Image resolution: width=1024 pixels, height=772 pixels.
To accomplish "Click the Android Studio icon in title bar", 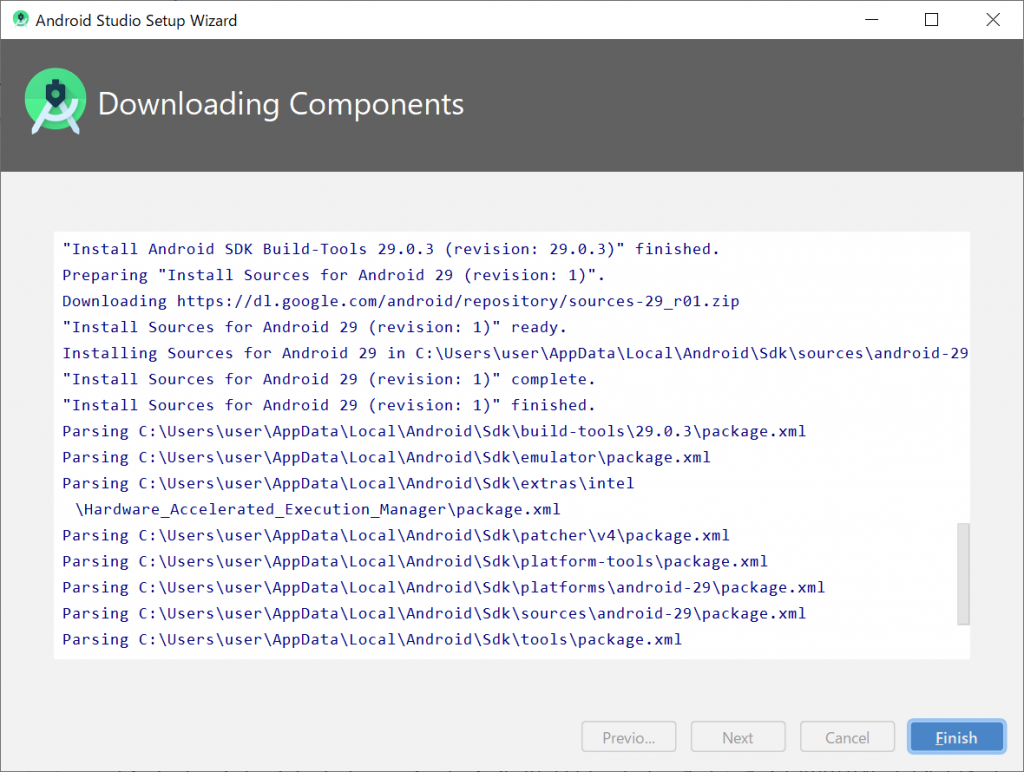I will click(20, 19).
